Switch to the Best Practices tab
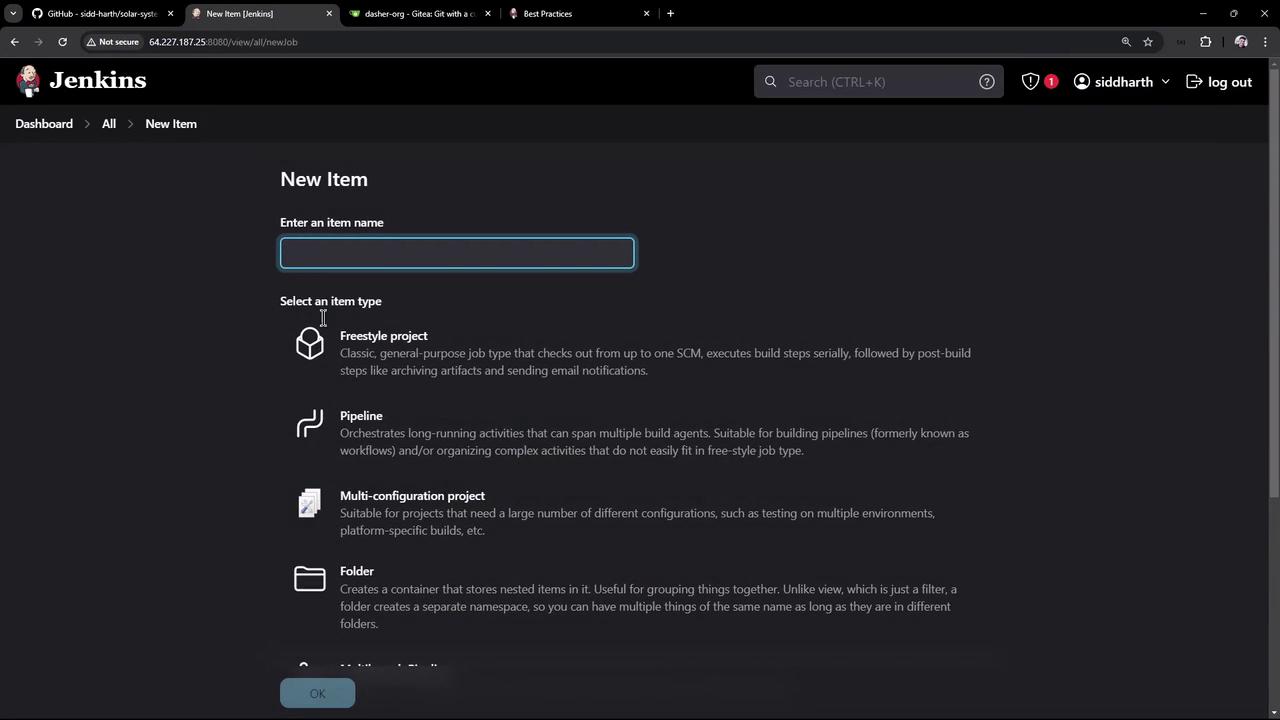 (579, 14)
